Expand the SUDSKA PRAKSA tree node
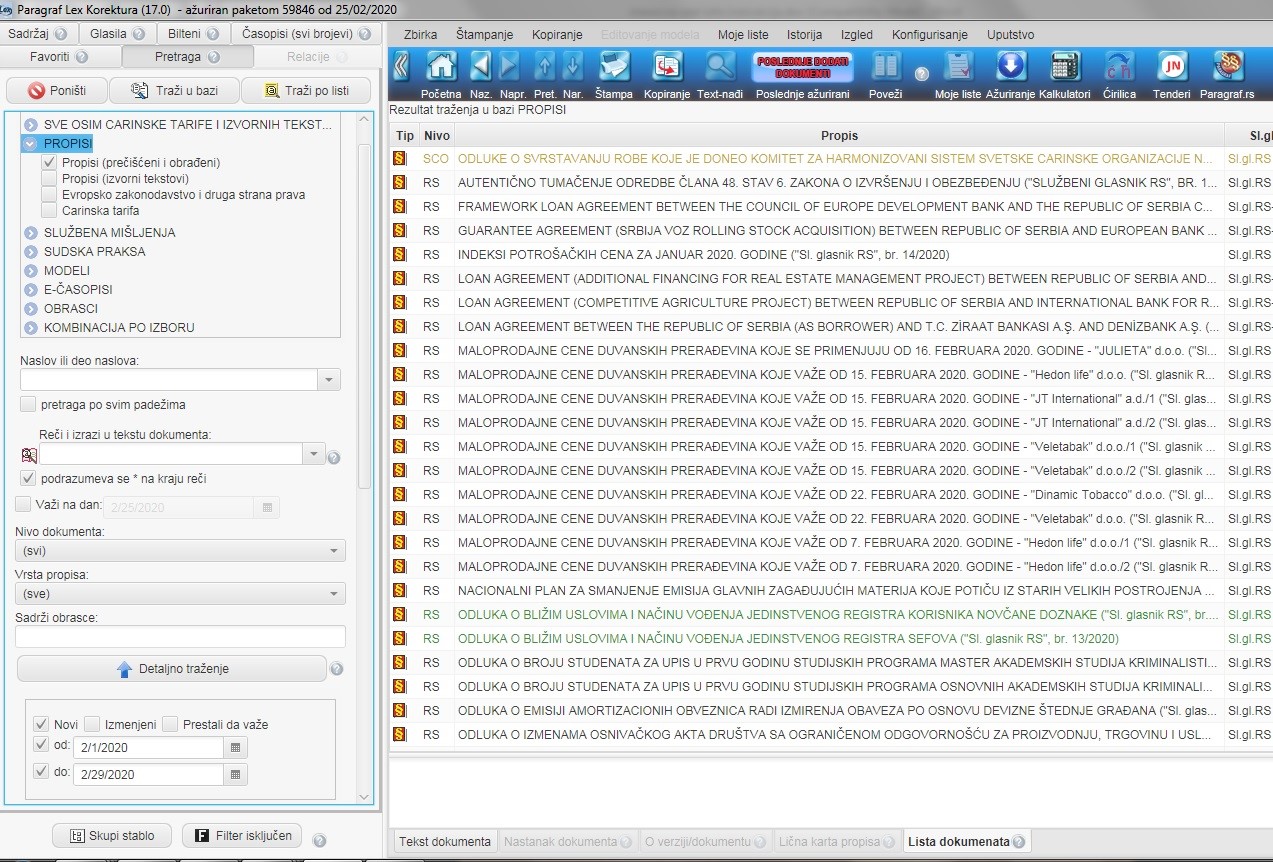 31,251
